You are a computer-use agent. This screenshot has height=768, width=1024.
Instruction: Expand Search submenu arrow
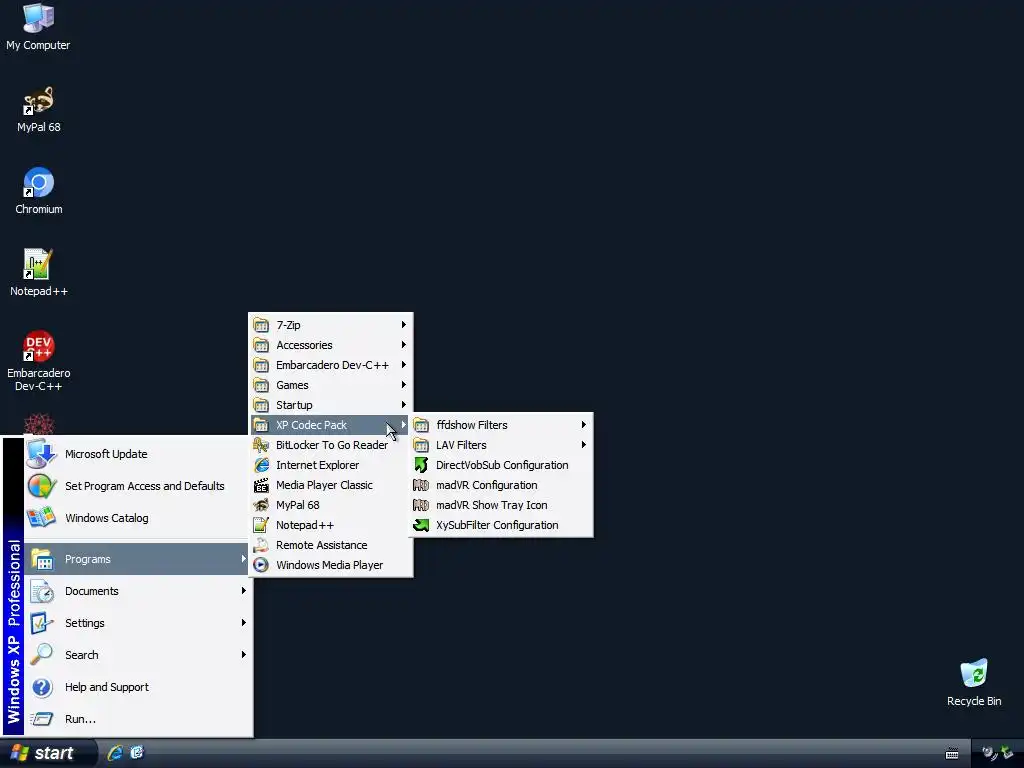243,654
